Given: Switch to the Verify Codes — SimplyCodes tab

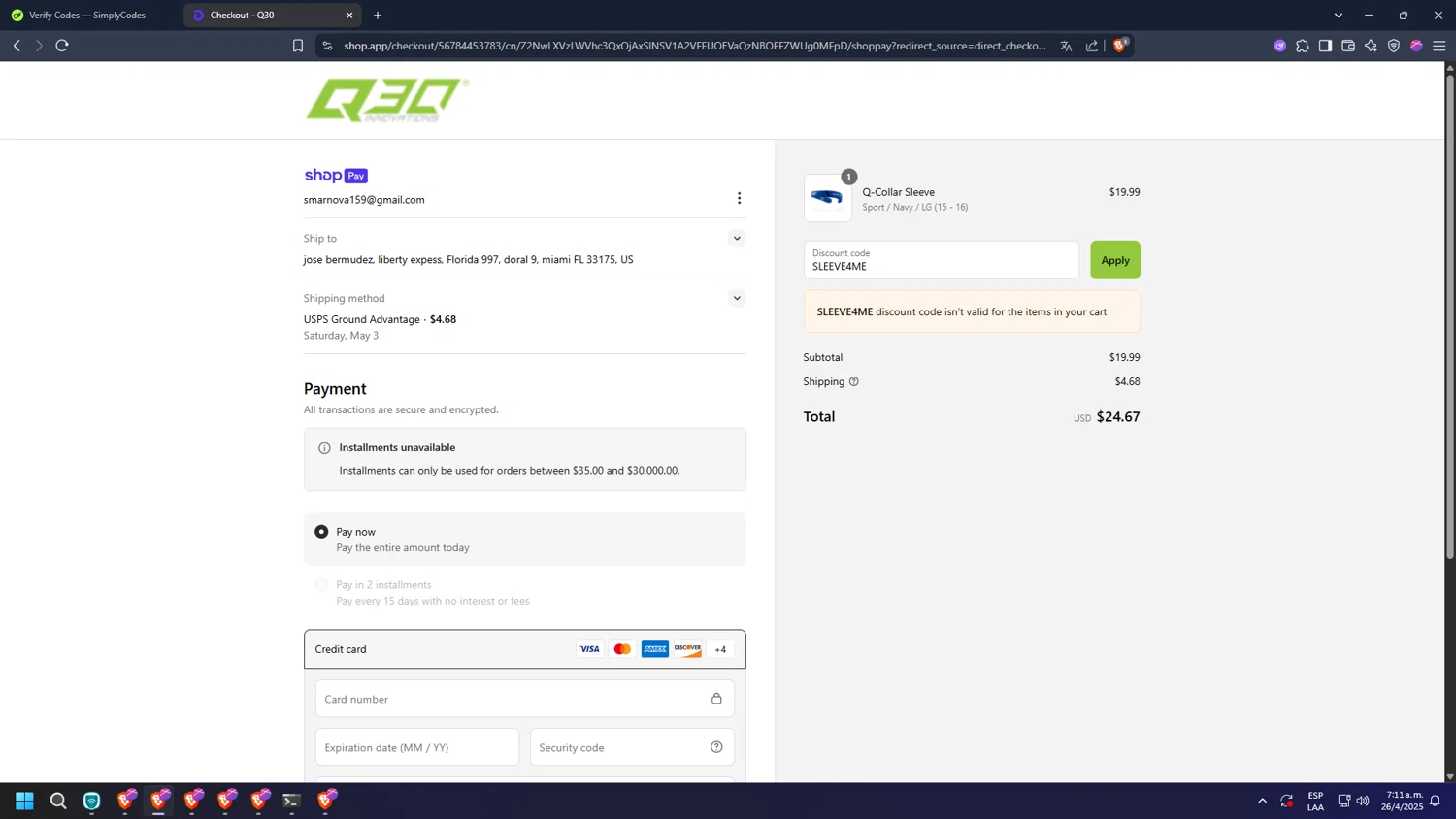Looking at the screenshot, I should coord(87,16).
